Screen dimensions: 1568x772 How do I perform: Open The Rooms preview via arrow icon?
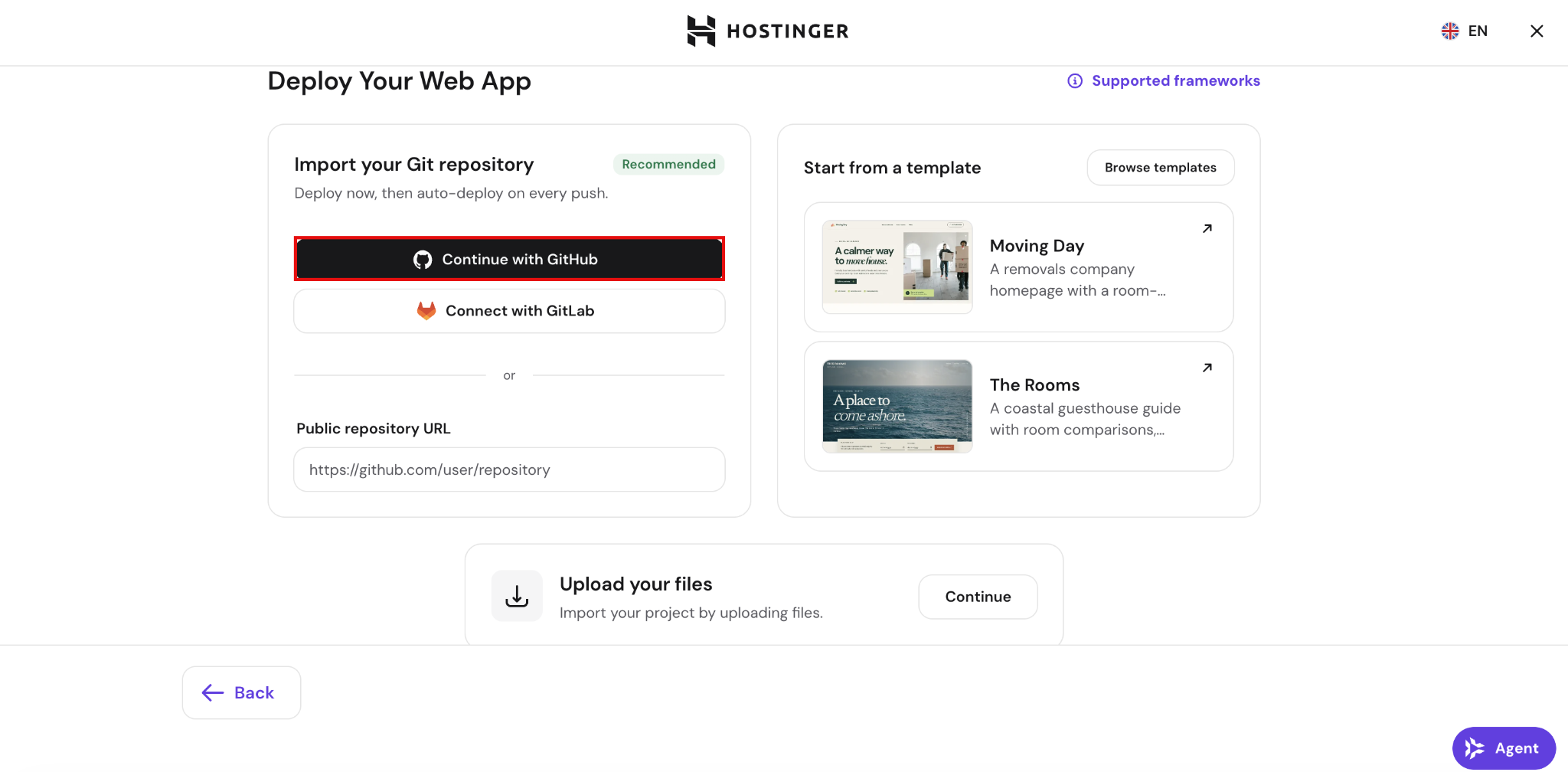[1207, 368]
